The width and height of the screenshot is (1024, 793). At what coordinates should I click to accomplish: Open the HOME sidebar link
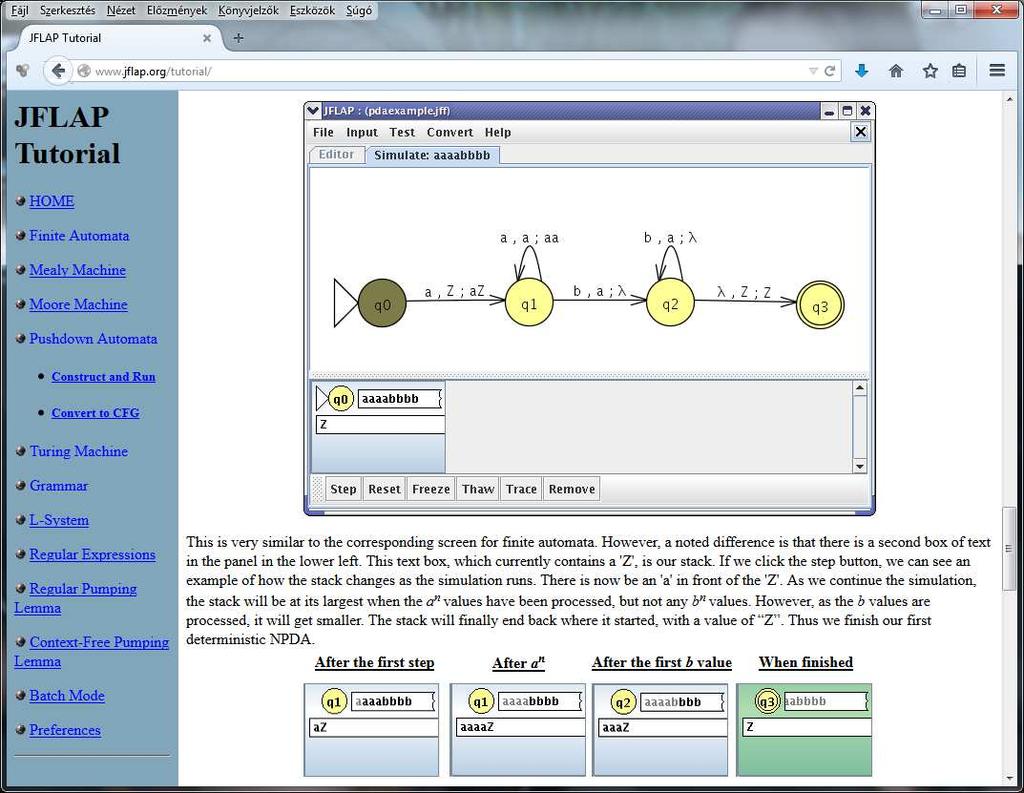pos(52,201)
